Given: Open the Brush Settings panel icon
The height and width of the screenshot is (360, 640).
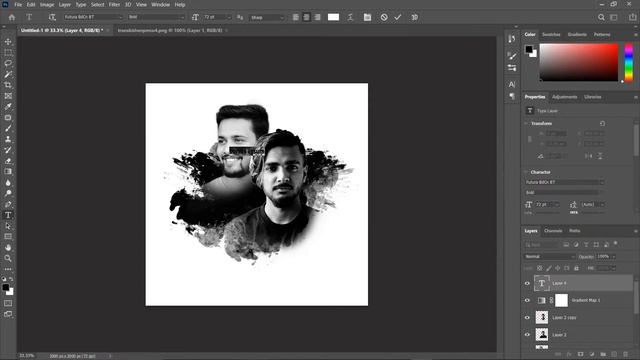Looking at the screenshot, I should coord(512,56).
